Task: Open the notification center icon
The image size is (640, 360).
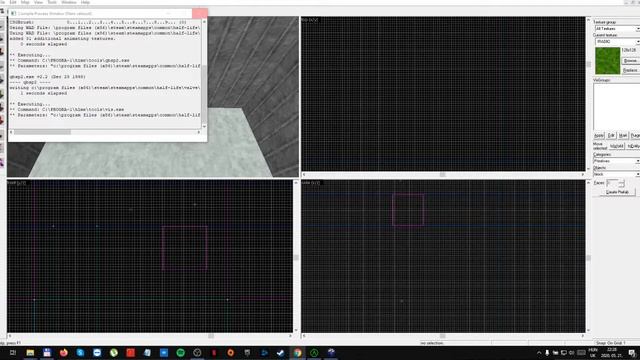Action: (632, 353)
